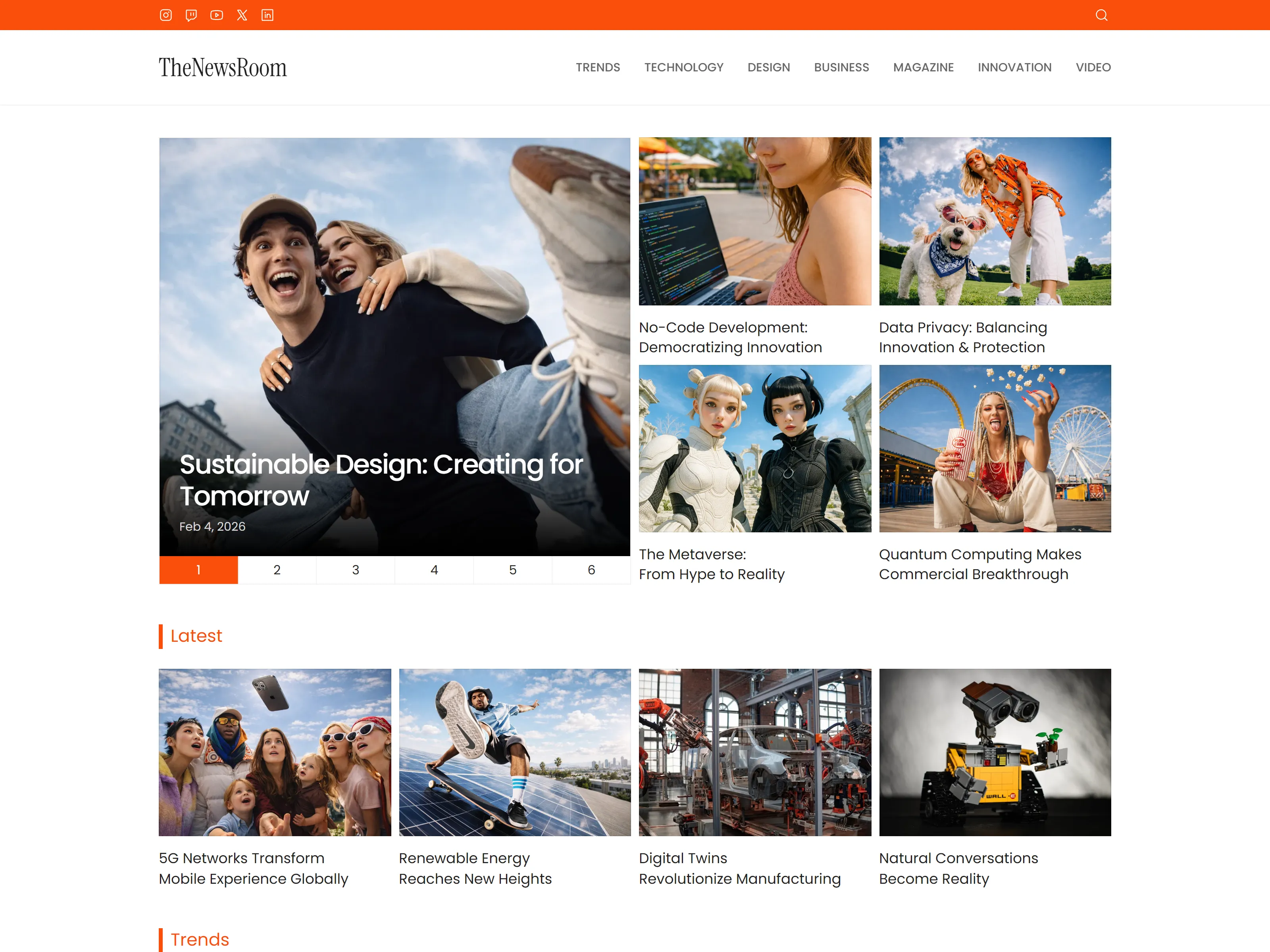Read Quantum Computing Makes Commercial Breakthrough title
The width and height of the screenshot is (1270, 952).
(980, 564)
